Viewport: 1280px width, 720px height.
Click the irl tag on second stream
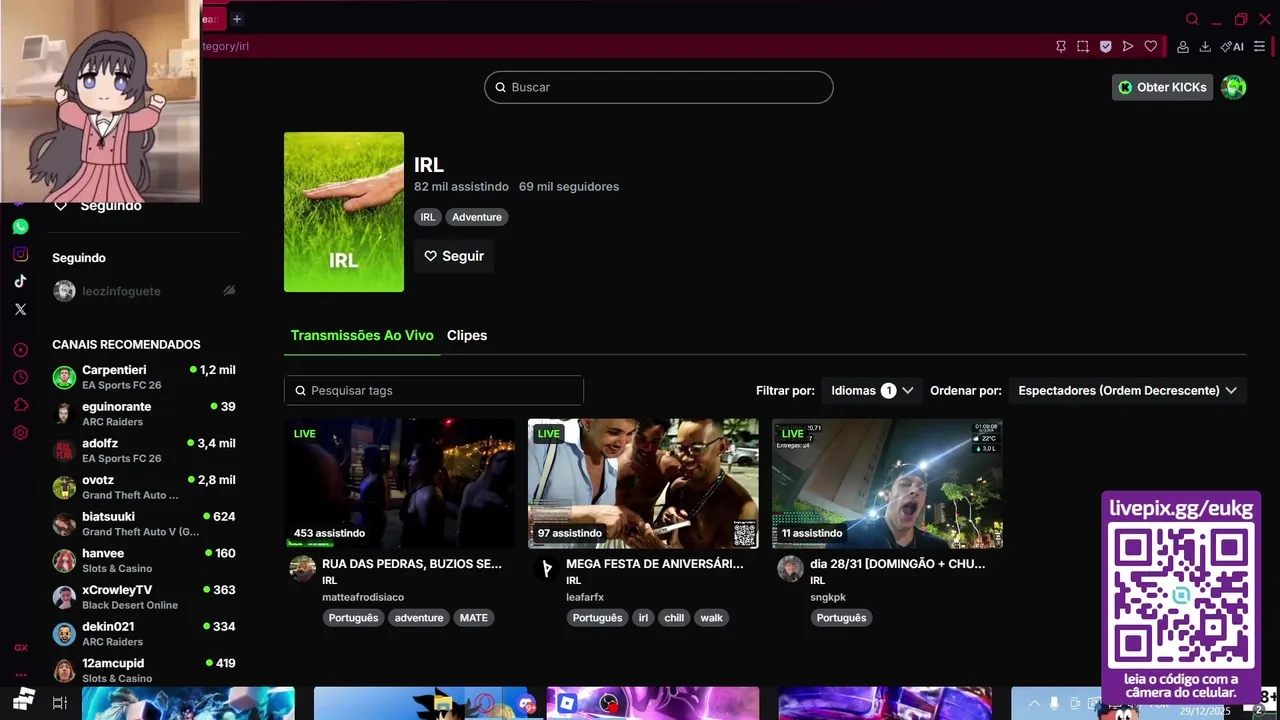tap(643, 618)
